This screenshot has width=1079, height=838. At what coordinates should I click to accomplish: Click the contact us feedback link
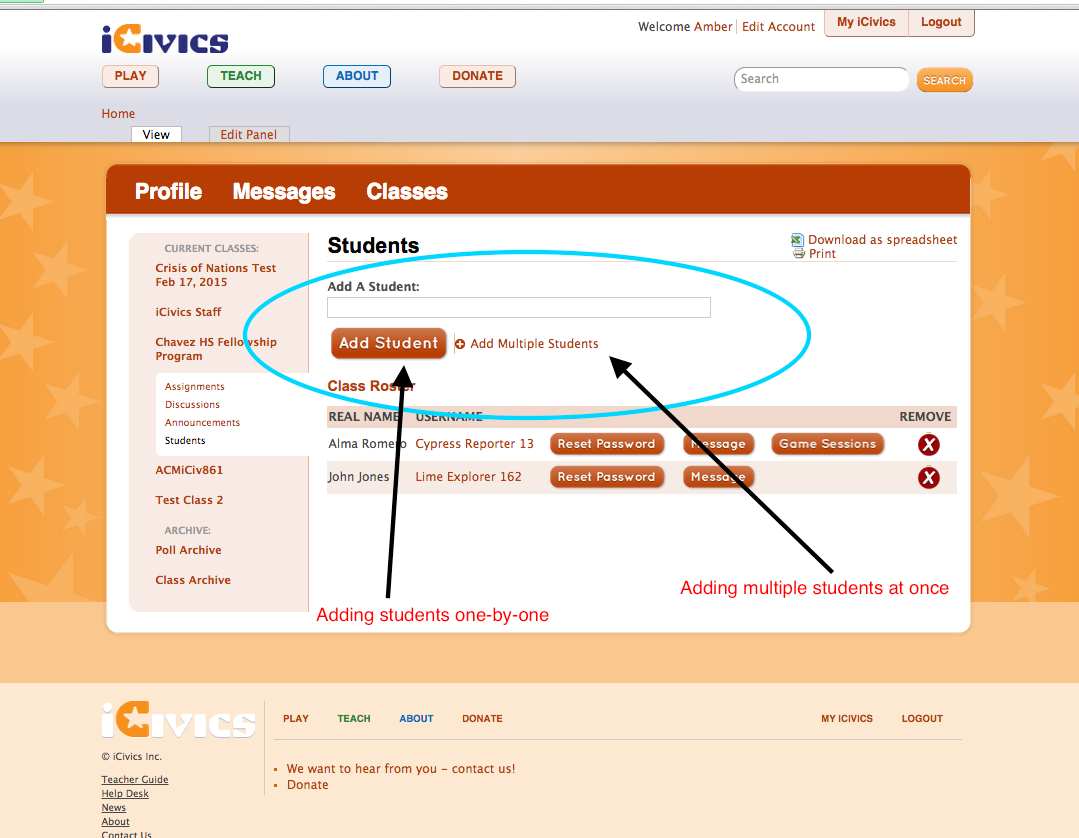tap(401, 769)
